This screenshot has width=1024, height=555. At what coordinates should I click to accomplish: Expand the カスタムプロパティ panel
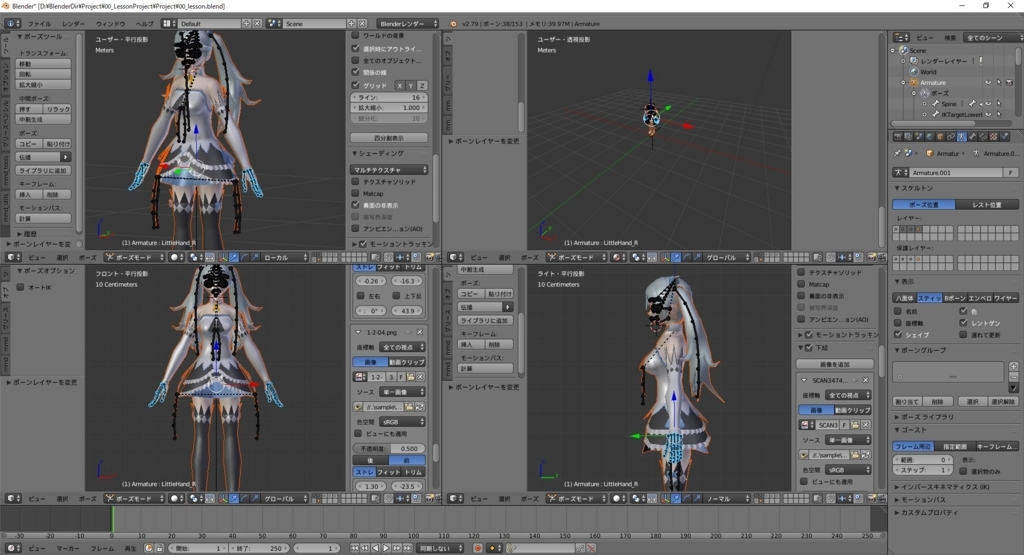click(x=927, y=513)
